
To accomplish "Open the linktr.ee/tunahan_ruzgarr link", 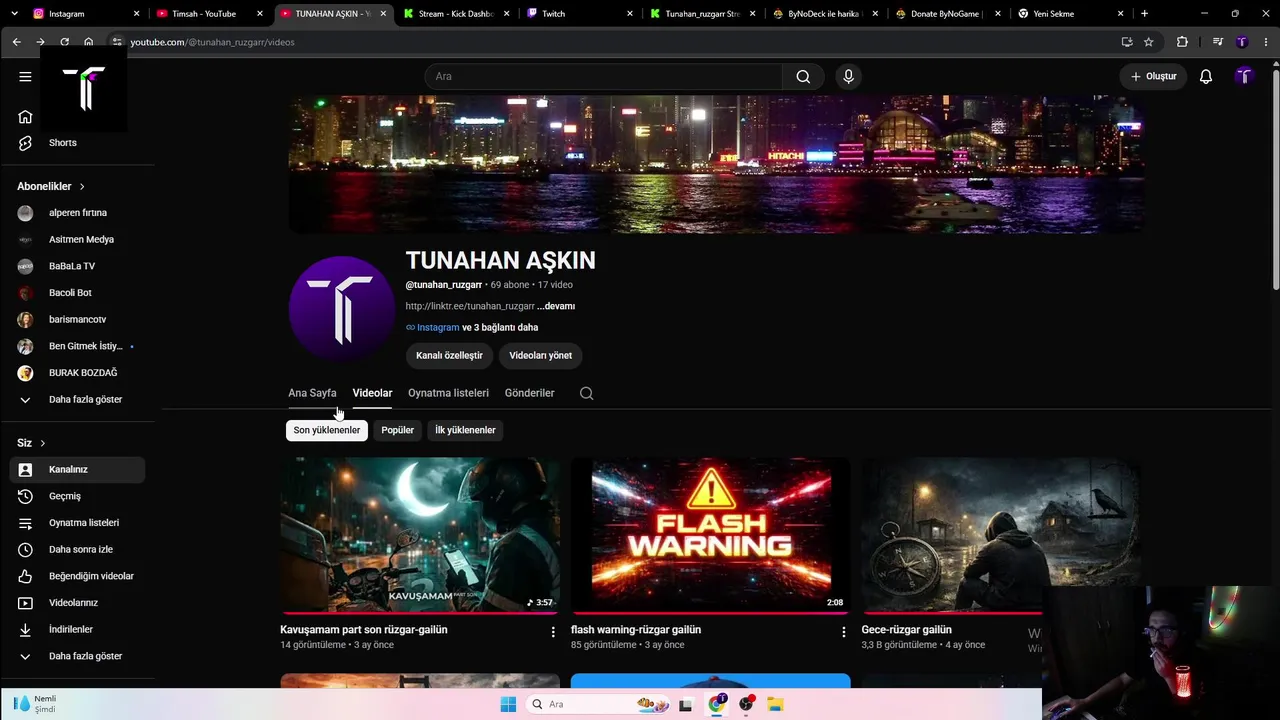I will pyautogui.click(x=470, y=306).
